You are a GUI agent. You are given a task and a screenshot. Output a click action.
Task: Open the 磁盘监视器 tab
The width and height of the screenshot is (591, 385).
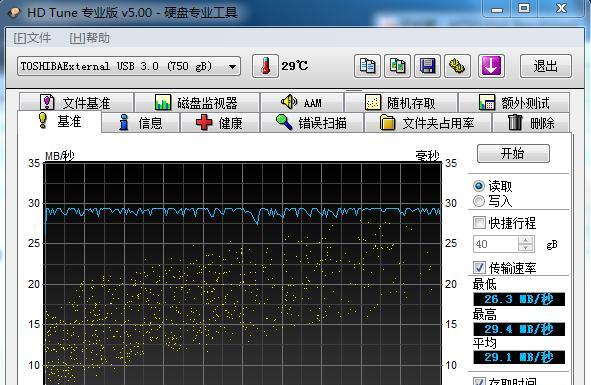(x=197, y=103)
